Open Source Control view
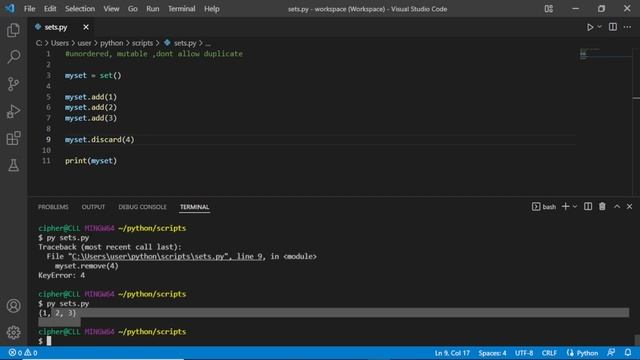The height and width of the screenshot is (360, 640). coord(13,84)
